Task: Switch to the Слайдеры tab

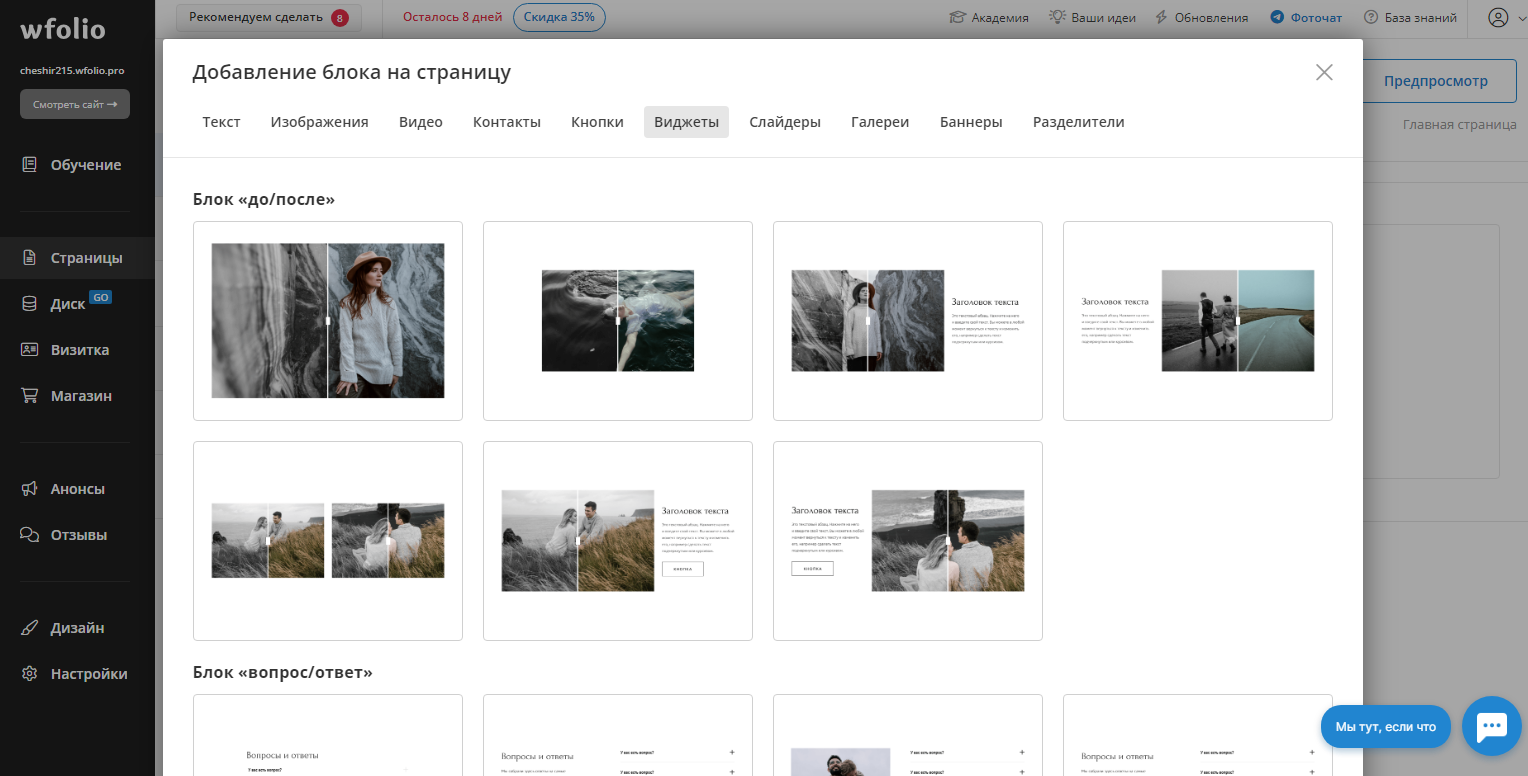Action: click(x=785, y=122)
